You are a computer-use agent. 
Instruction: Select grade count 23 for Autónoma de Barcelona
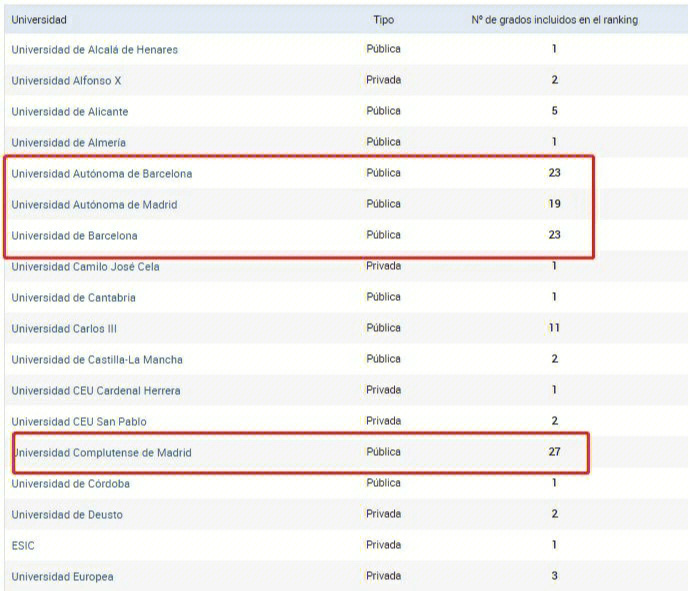[555, 173]
